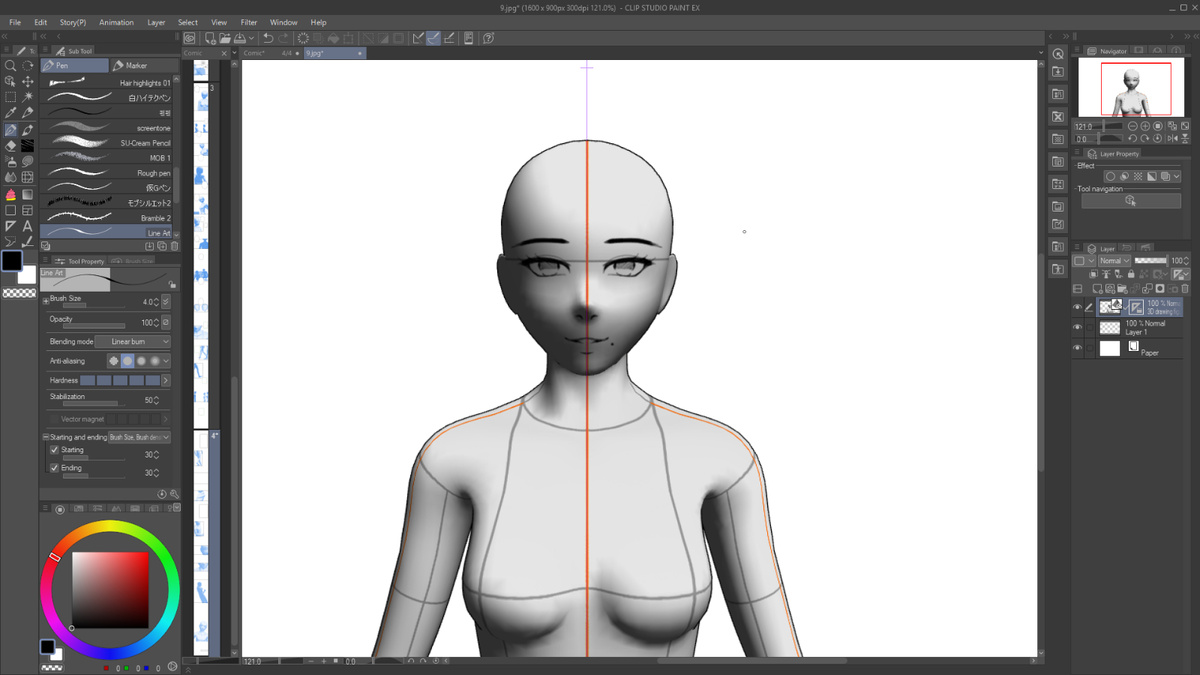Select the Eraser tool
Viewport: 1200px width, 675px height.
(10, 146)
